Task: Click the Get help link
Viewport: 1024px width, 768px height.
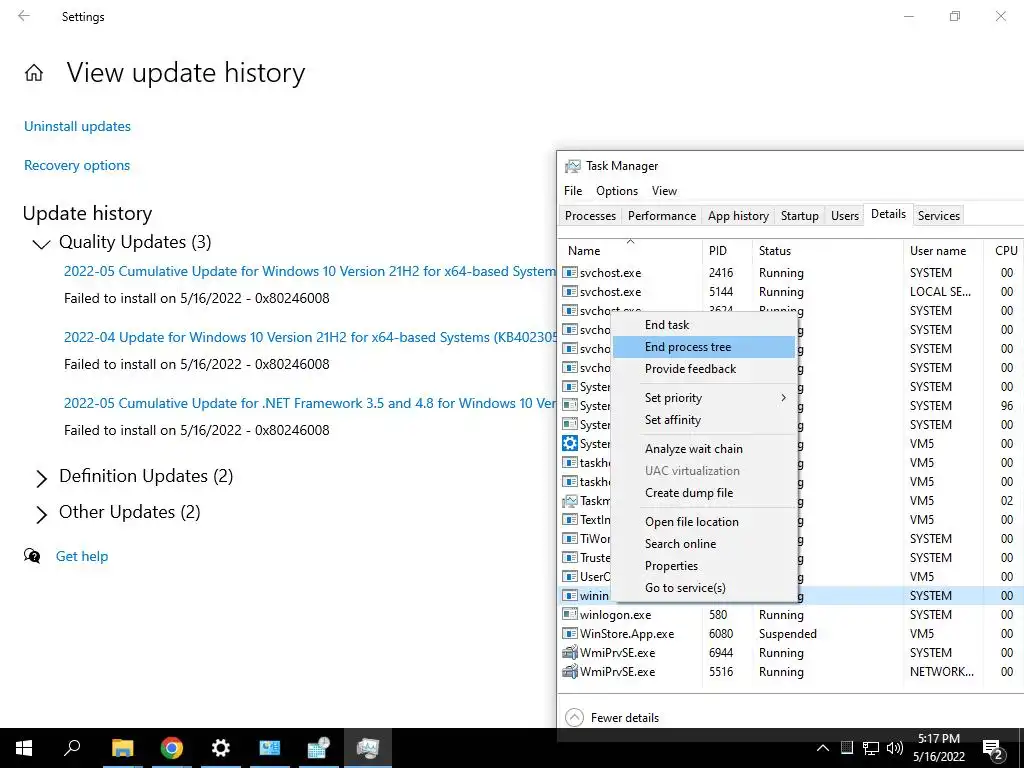Action: point(82,556)
